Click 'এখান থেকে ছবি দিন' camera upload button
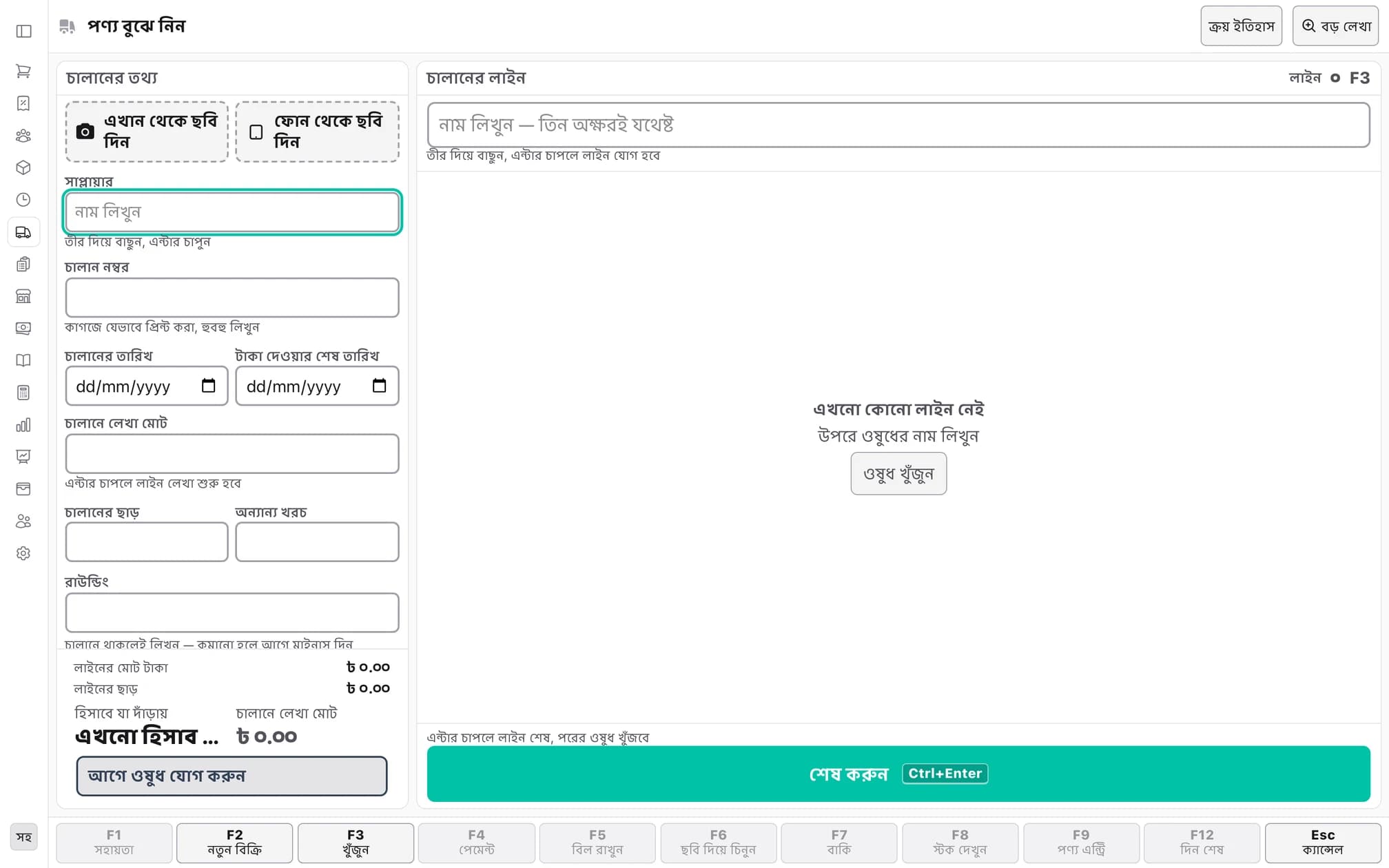Screen dimensions: 1389x868 147,132
